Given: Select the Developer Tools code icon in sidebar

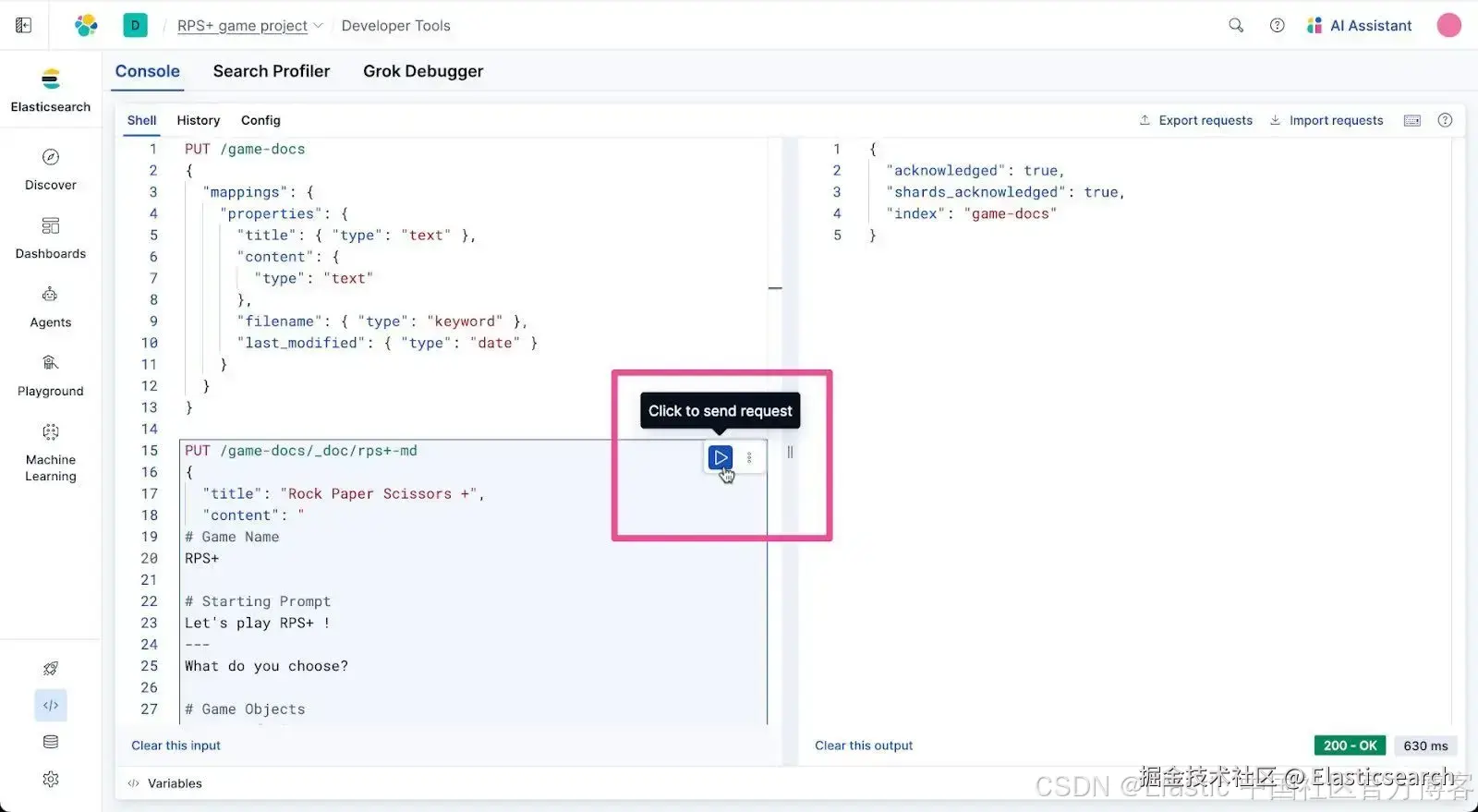Looking at the screenshot, I should pos(51,705).
